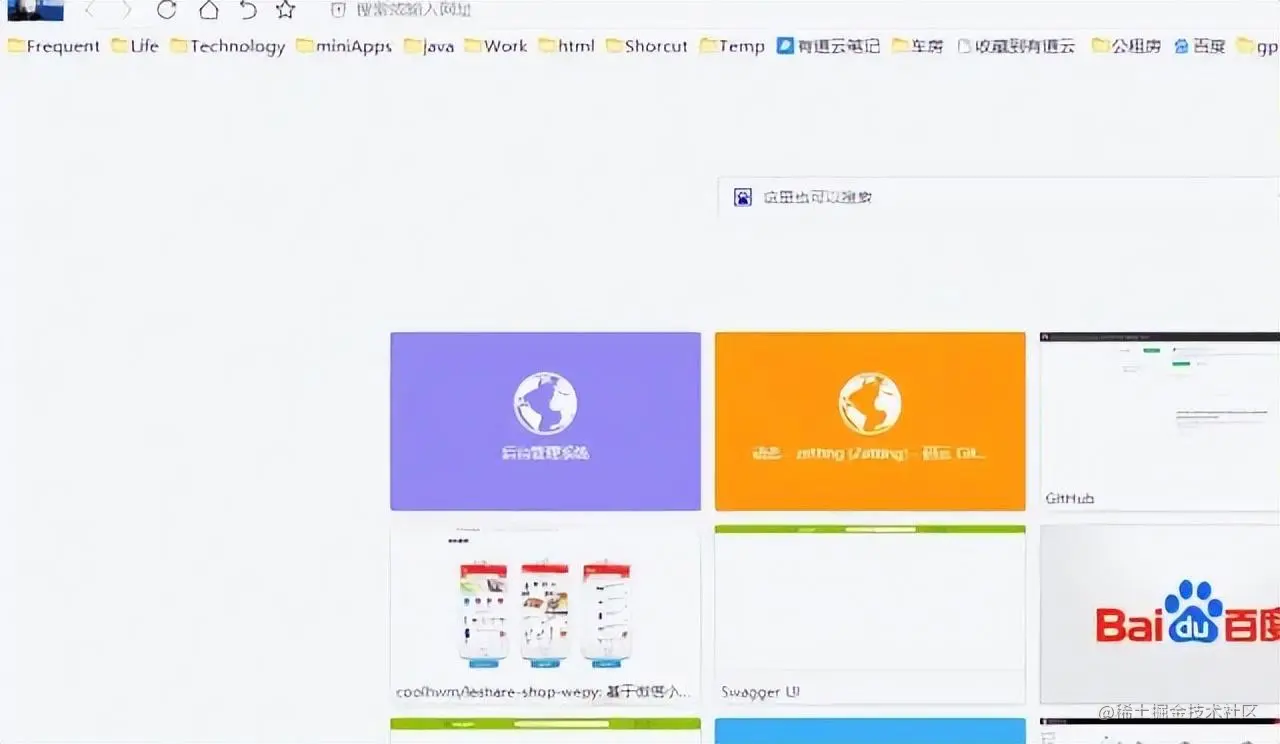Open the miniApps bookmarks folder

tap(344, 46)
